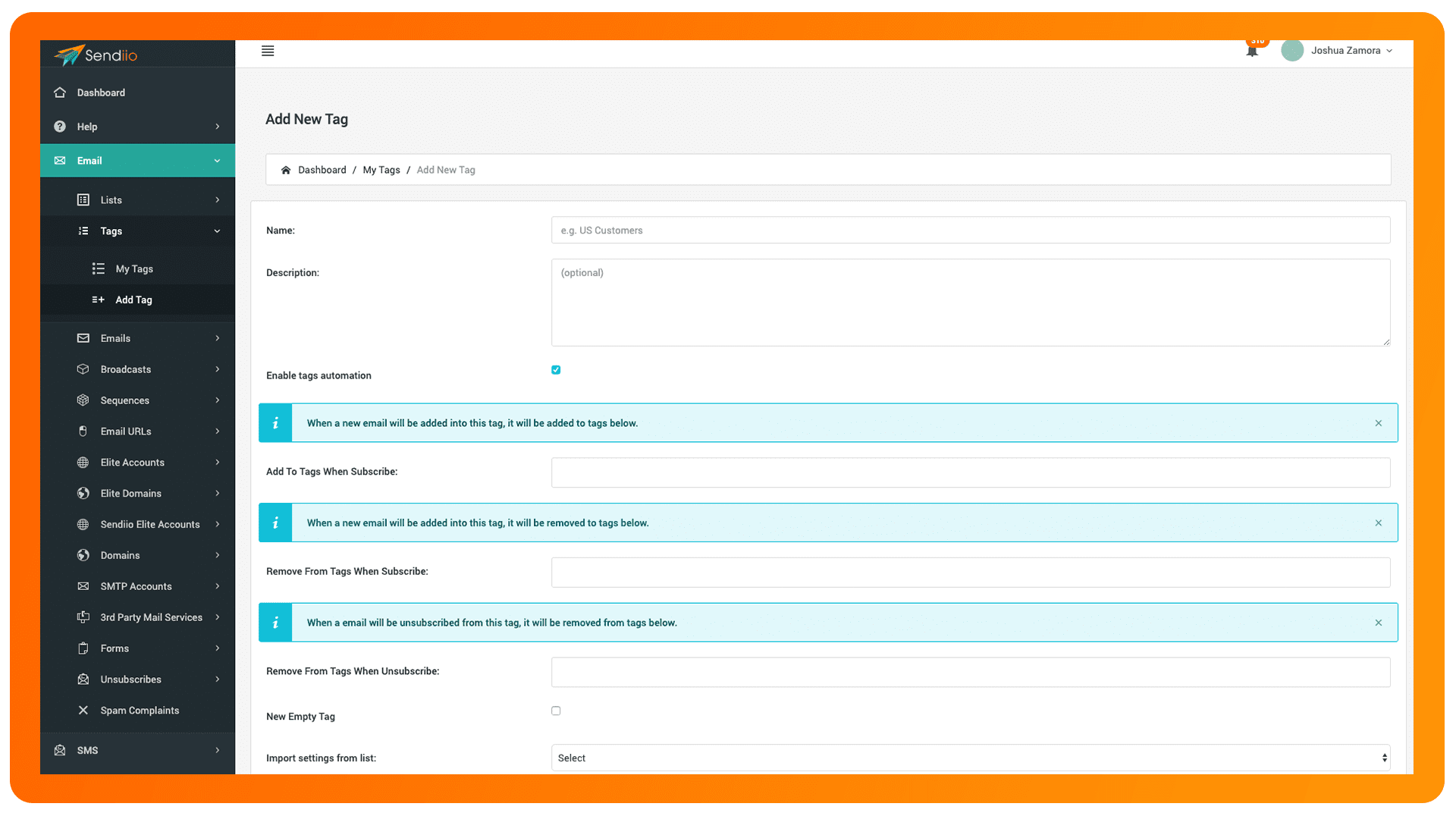
Task: Click the My Tags breadcrumb link
Action: tap(381, 170)
